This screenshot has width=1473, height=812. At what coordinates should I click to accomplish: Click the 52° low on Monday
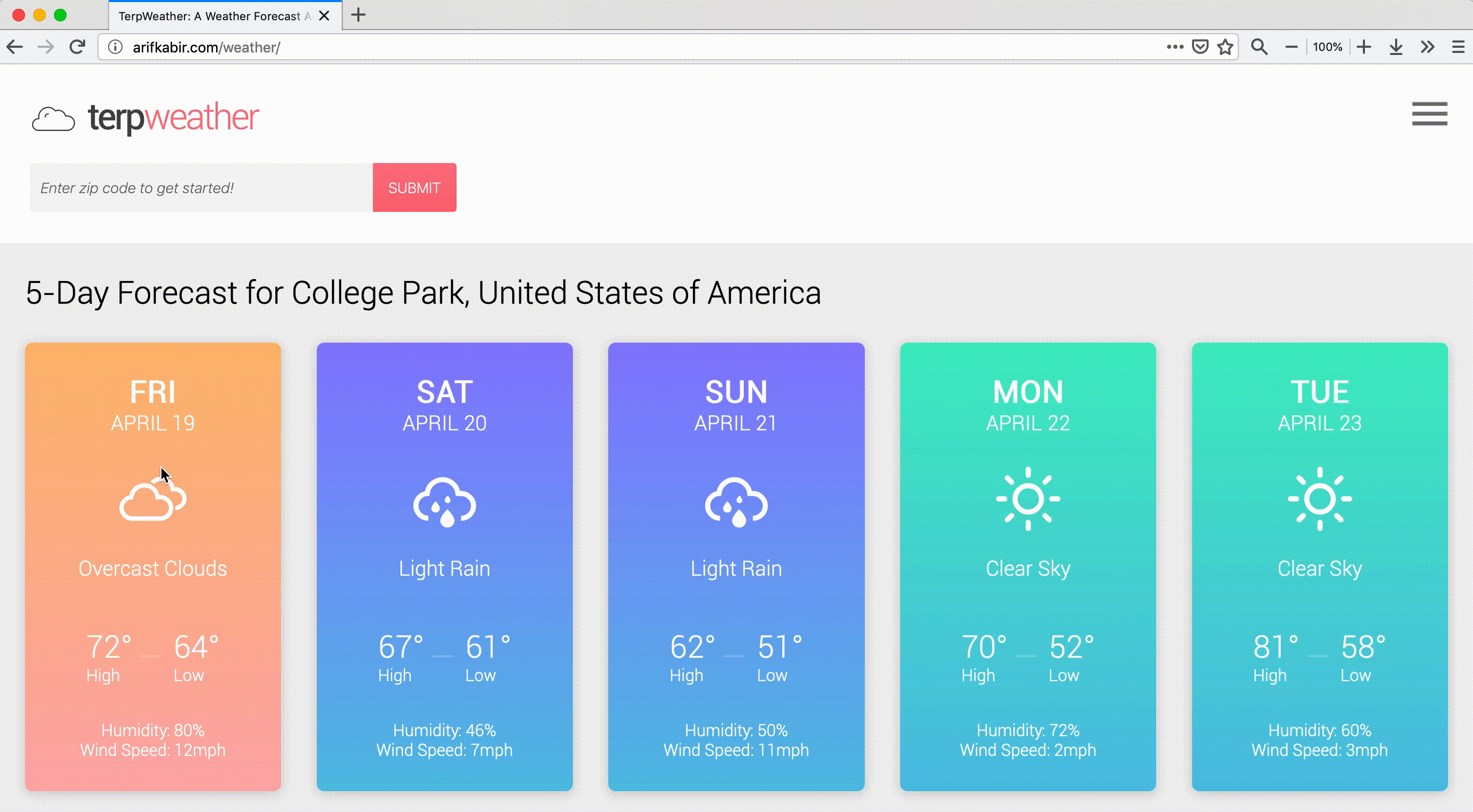(1072, 647)
